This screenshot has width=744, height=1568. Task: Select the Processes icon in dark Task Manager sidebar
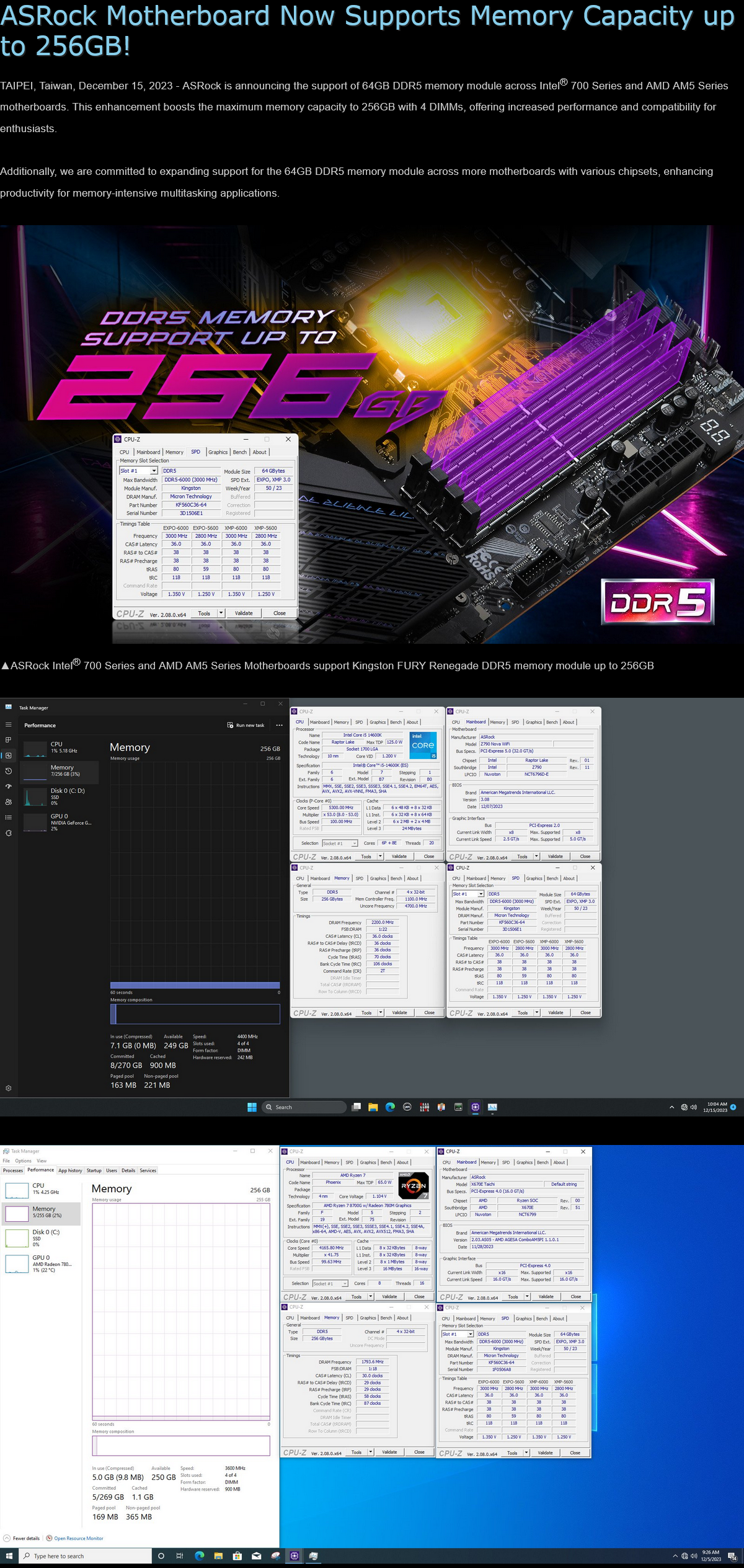click(8, 740)
